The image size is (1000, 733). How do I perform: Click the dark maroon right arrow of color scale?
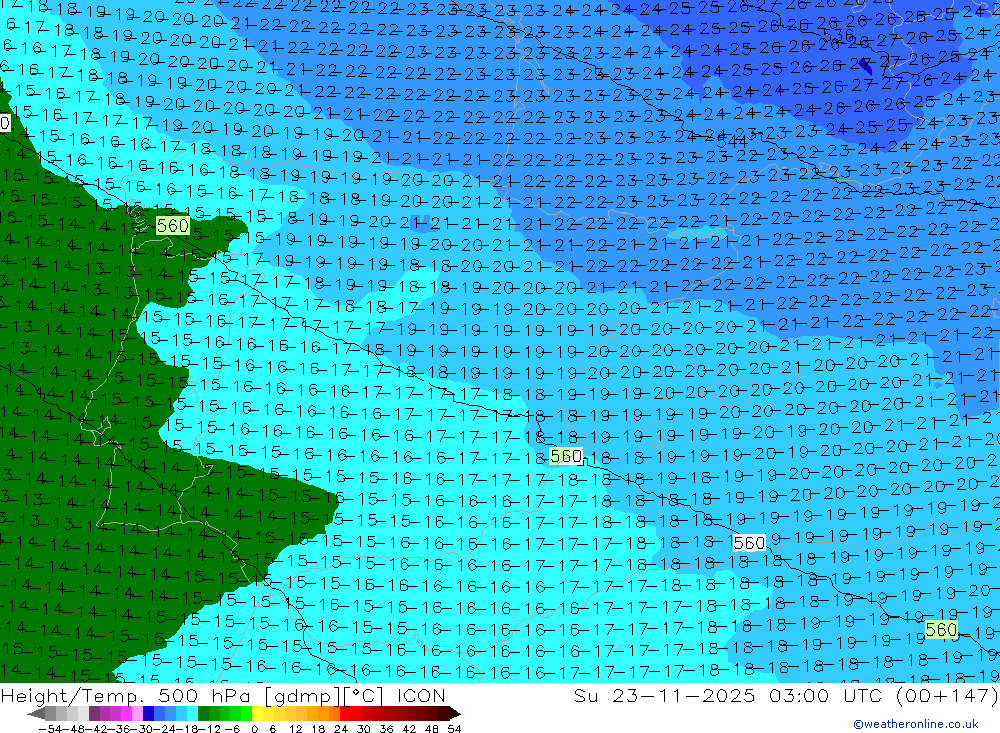pos(455,714)
